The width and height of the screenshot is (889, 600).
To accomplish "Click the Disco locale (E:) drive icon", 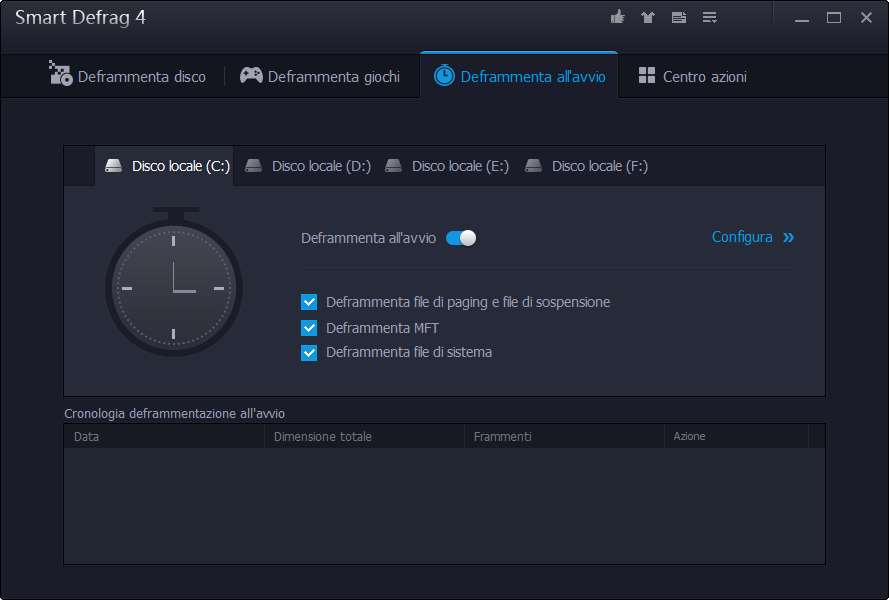I will [394, 166].
